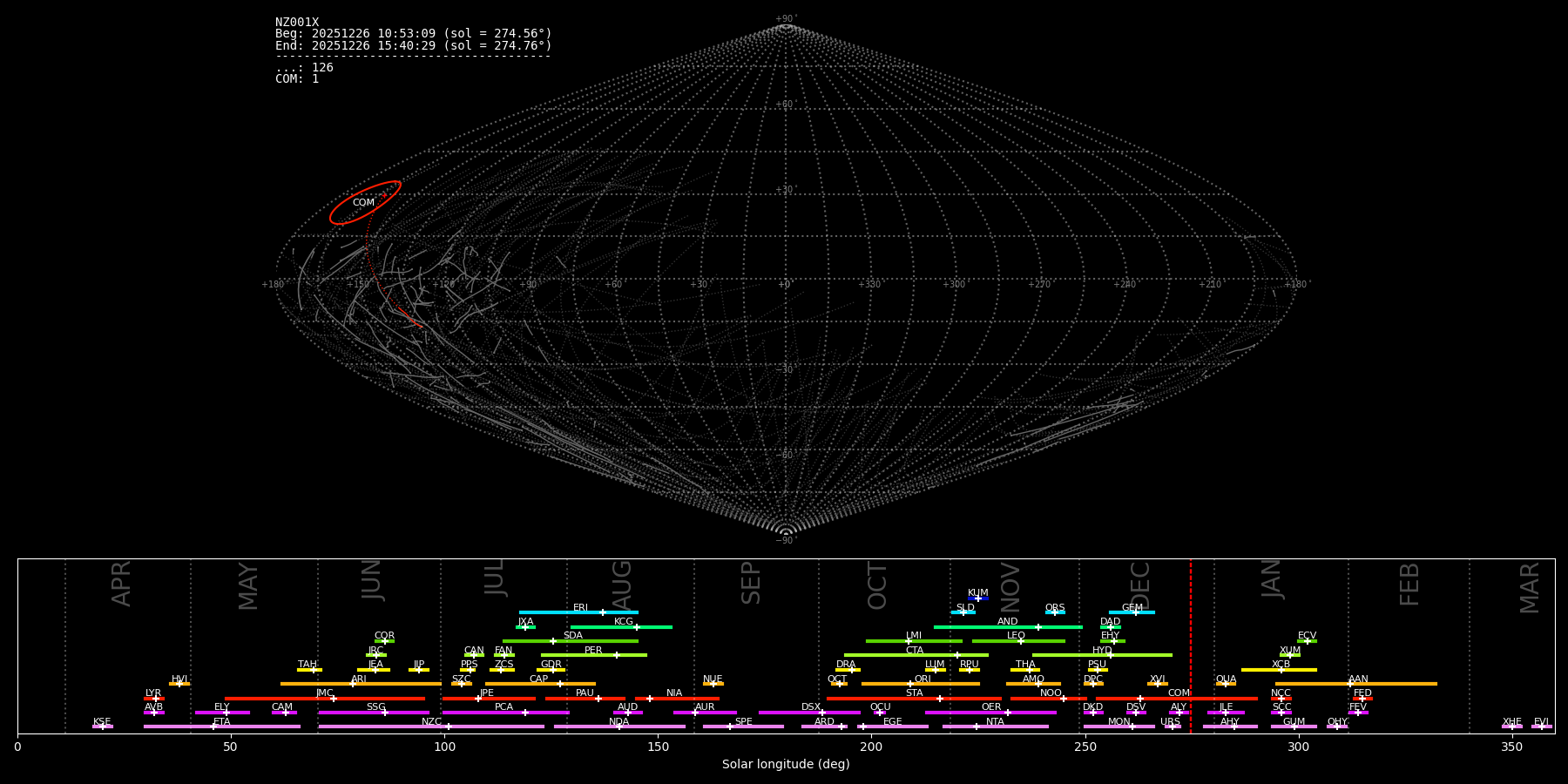This screenshot has width=1568, height=784.
Task: Select the ORI orange shower bar
Action: (x=921, y=684)
